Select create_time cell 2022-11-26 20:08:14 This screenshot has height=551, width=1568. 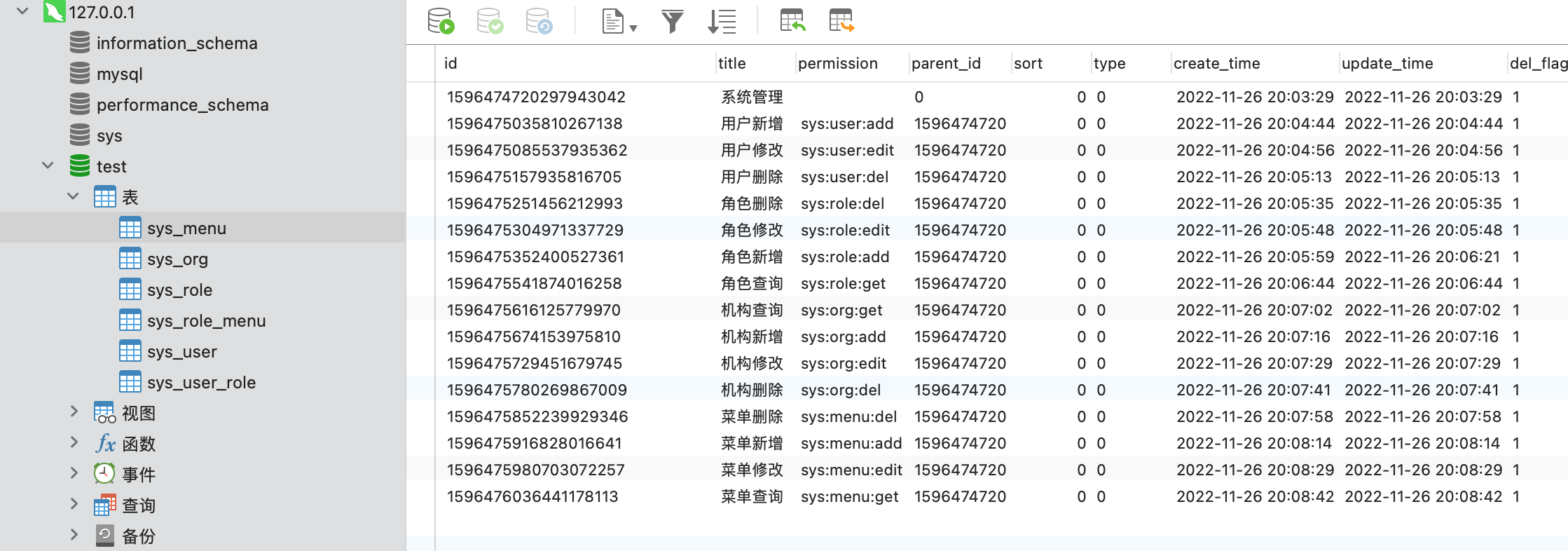pos(1254,443)
